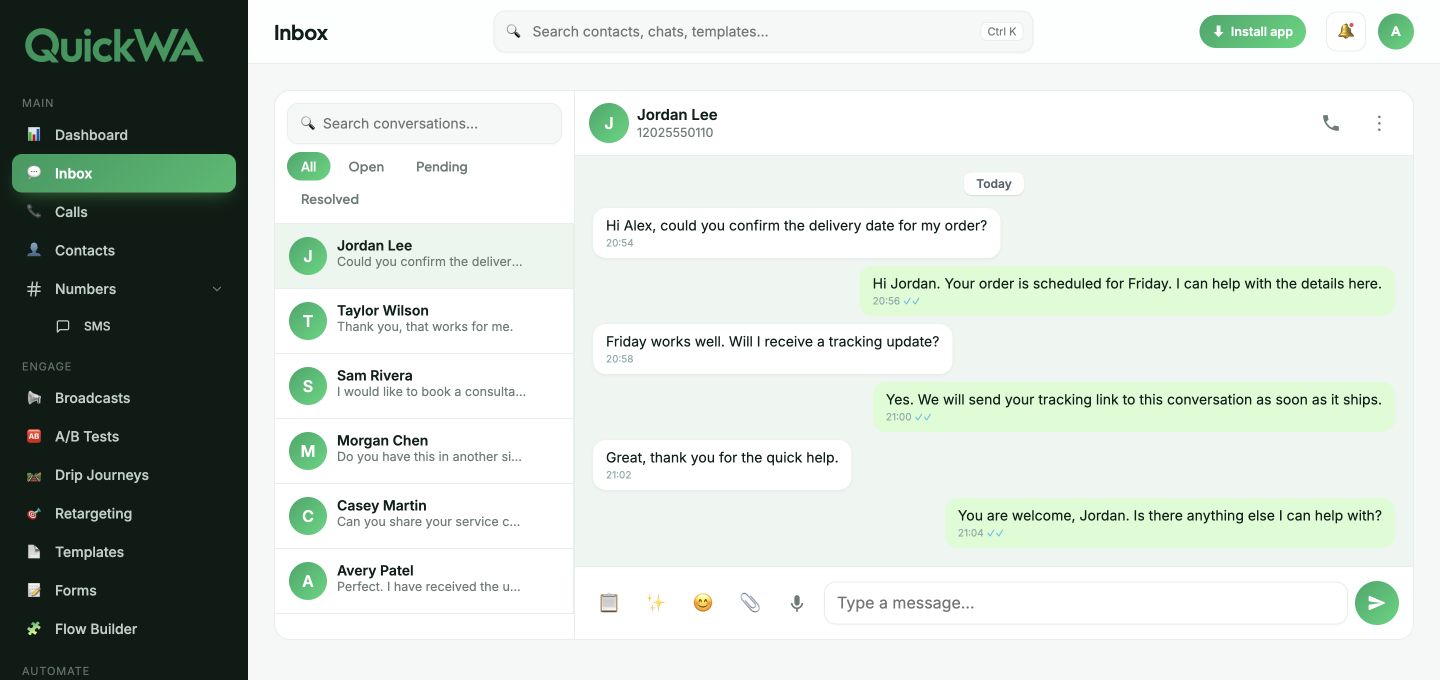This screenshot has width=1440, height=680.
Task: Open Taylor Wilson's conversation
Action: point(424,321)
